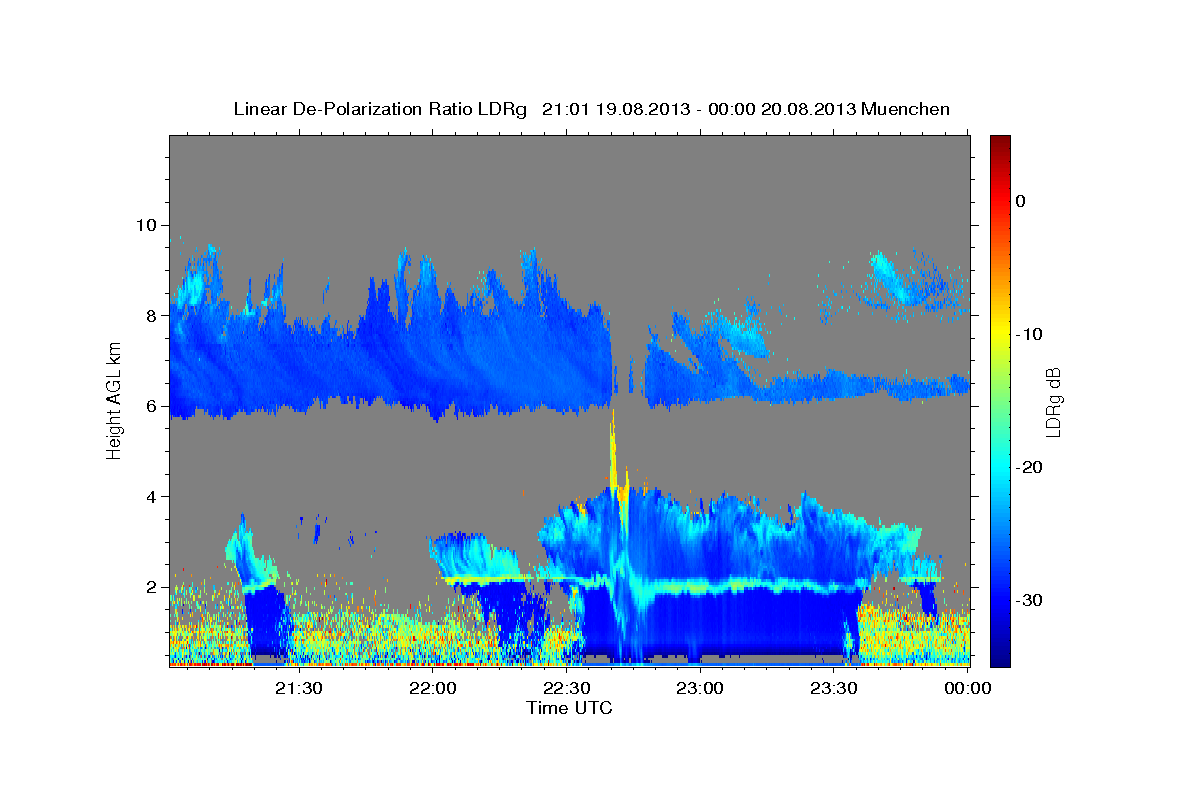Click the 00:00 time tick label
This screenshot has width=1200, height=800.
click(968, 688)
